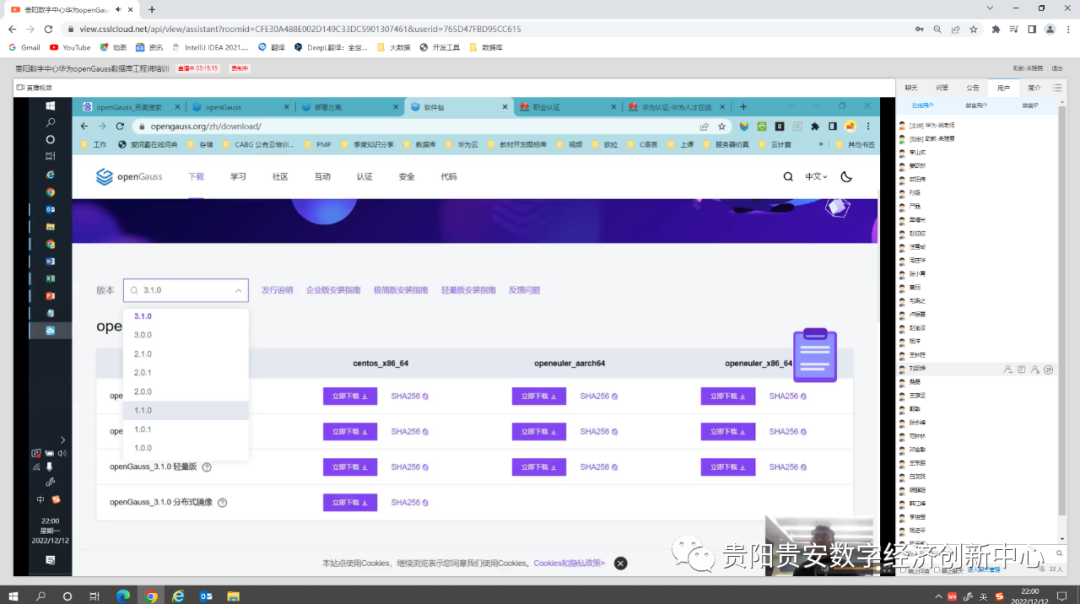This screenshot has height=604, width=1080.
Task: Open Edge from the bottom Windows taskbar
Action: coord(123,596)
